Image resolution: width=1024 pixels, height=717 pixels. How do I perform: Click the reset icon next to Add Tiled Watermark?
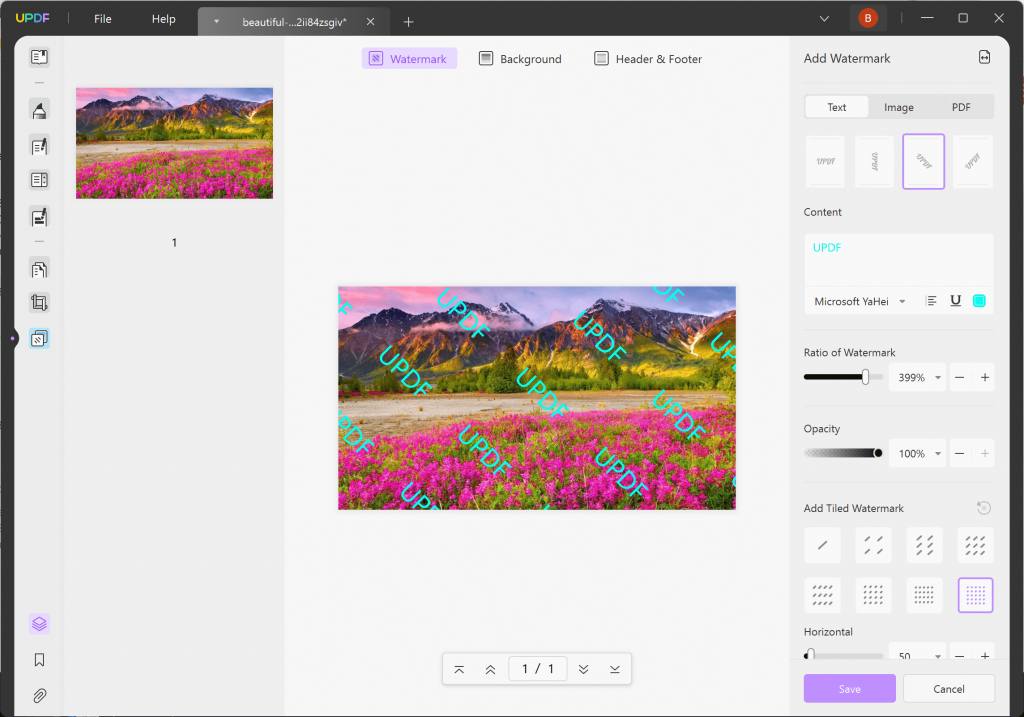point(985,508)
